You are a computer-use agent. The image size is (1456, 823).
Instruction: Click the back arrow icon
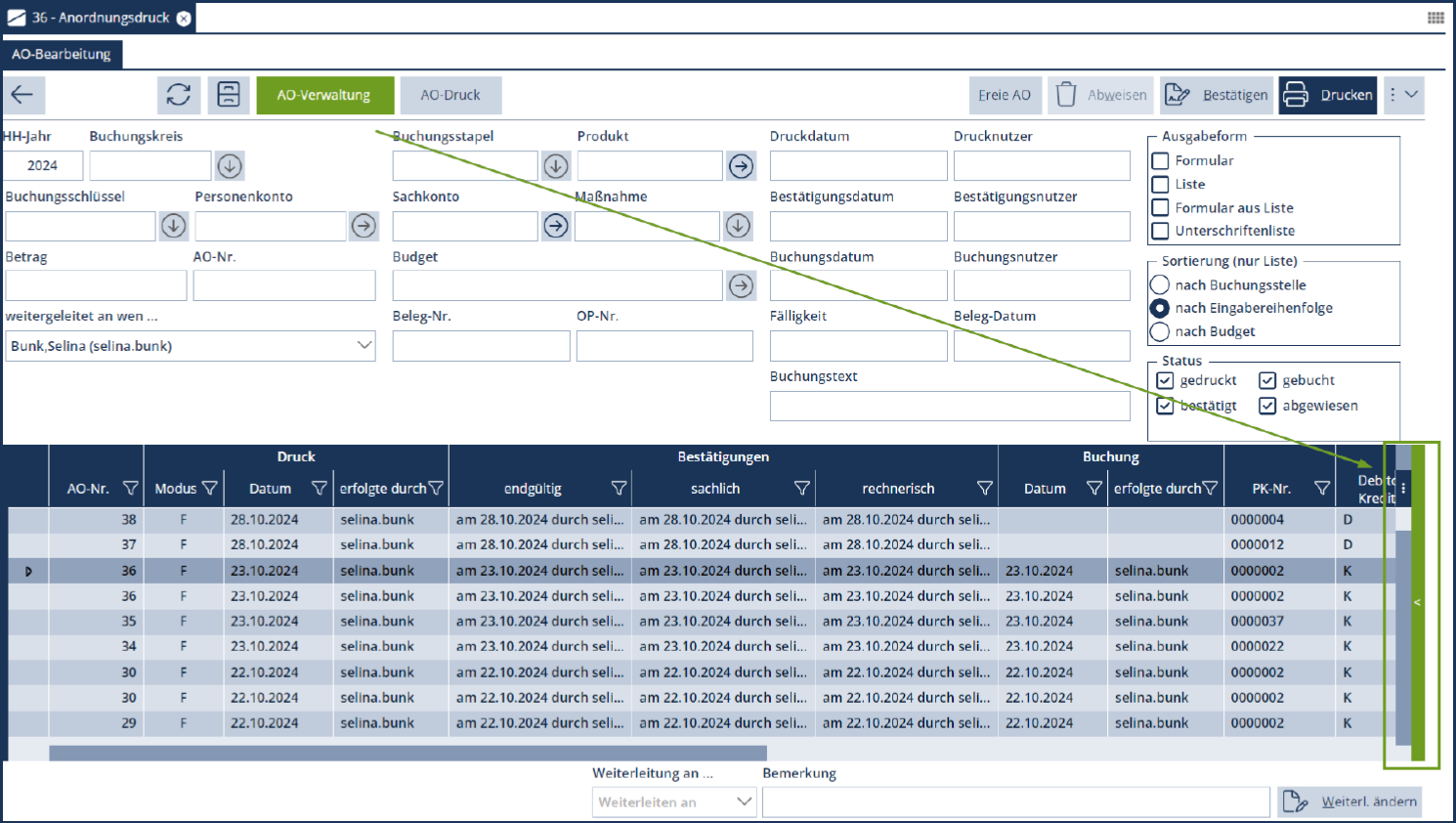pos(22,95)
